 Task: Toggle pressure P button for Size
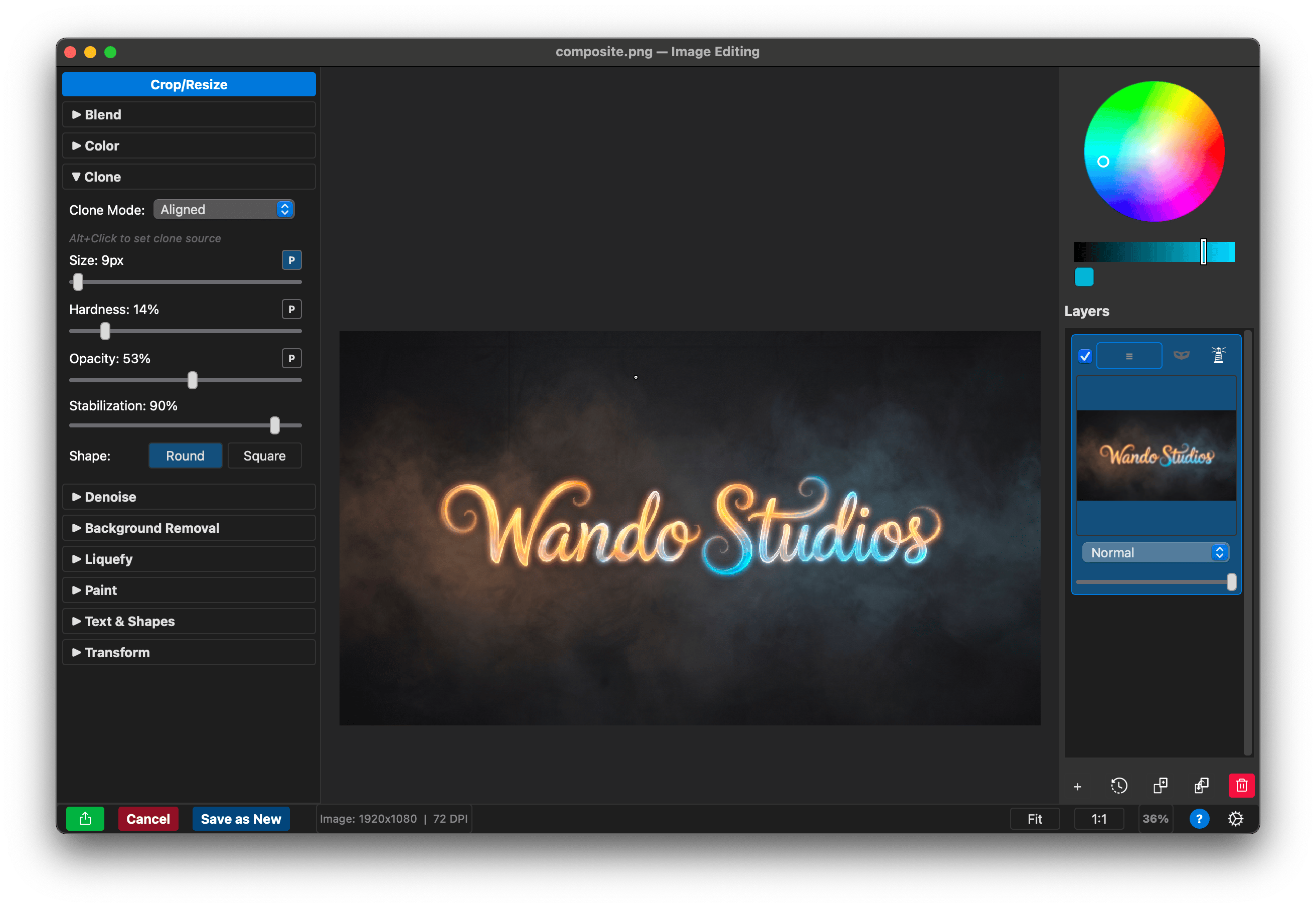[x=292, y=260]
